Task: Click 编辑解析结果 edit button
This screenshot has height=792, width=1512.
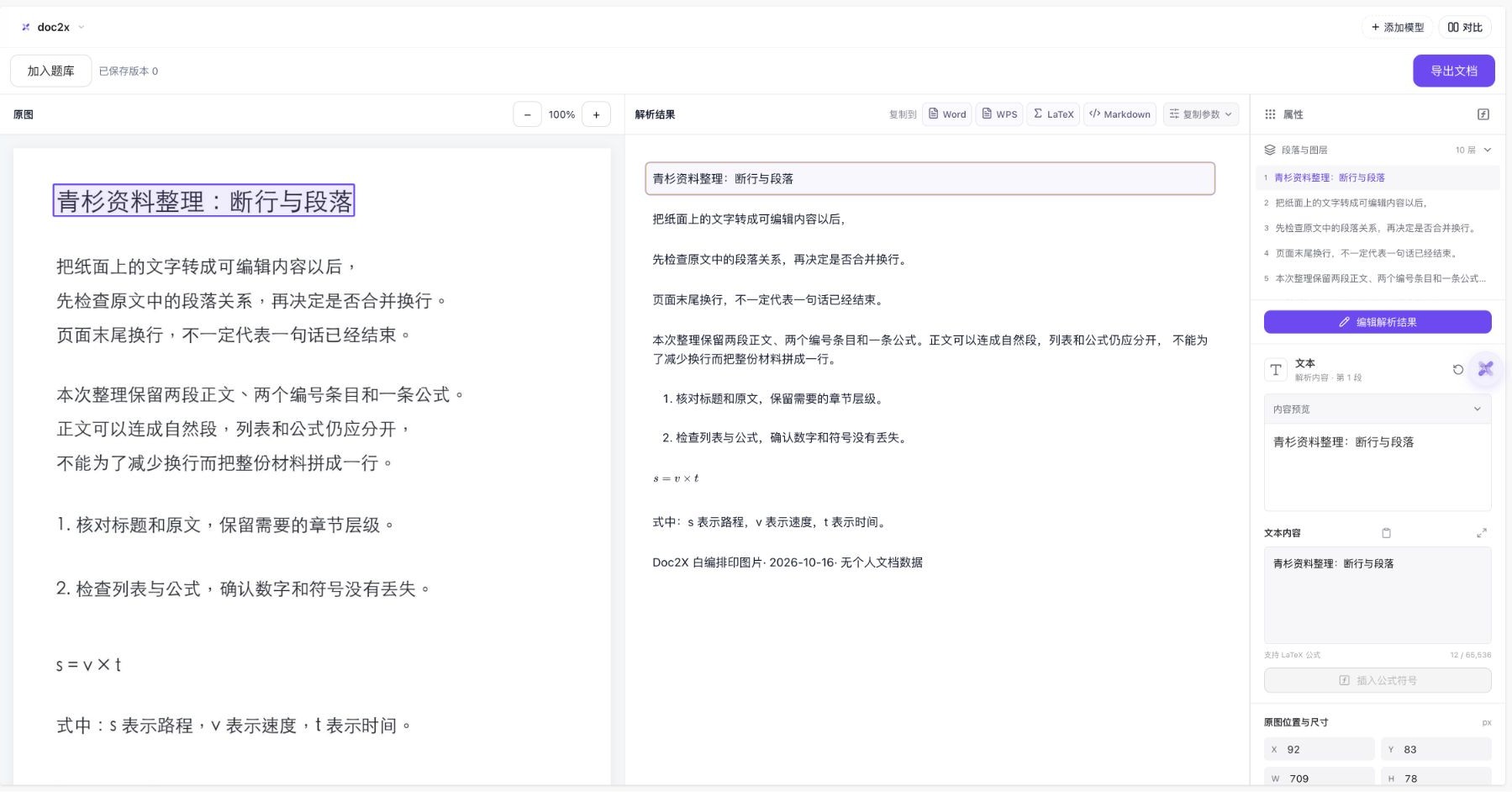Action: coord(1378,322)
